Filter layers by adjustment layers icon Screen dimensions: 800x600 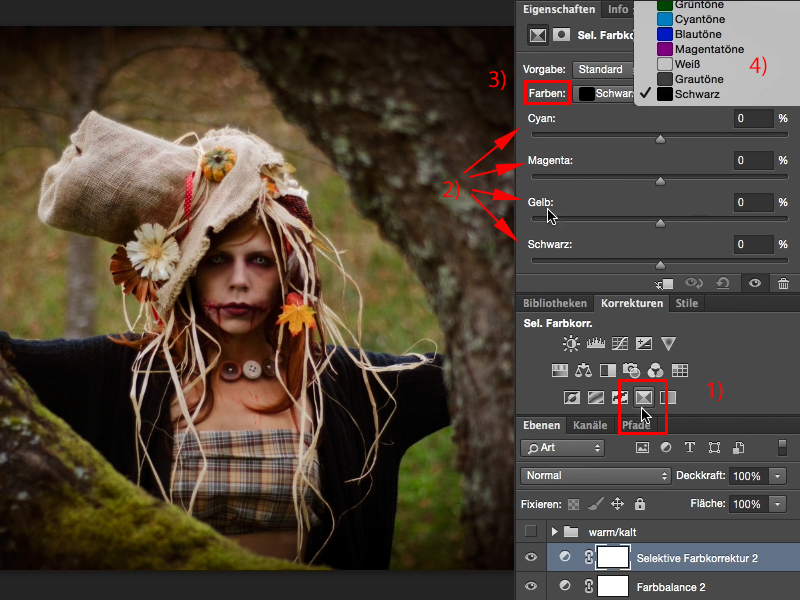(666, 447)
